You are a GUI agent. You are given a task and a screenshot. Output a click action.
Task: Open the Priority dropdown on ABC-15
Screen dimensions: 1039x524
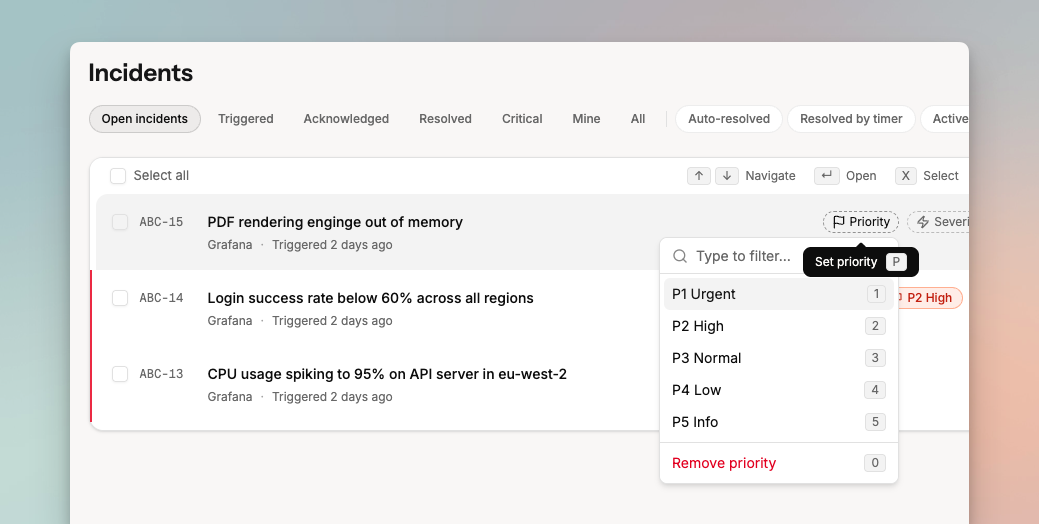click(x=861, y=222)
